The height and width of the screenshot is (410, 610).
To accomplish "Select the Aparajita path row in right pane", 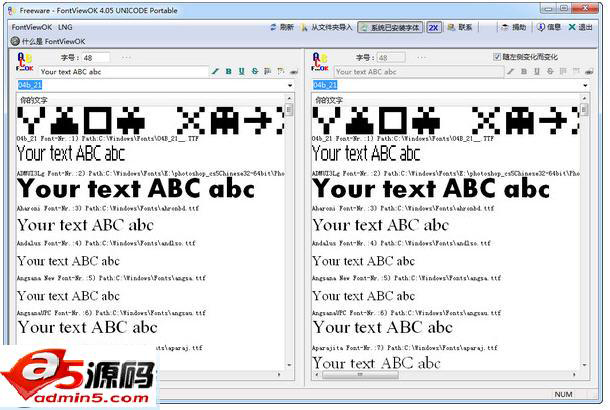I will click(x=405, y=348).
